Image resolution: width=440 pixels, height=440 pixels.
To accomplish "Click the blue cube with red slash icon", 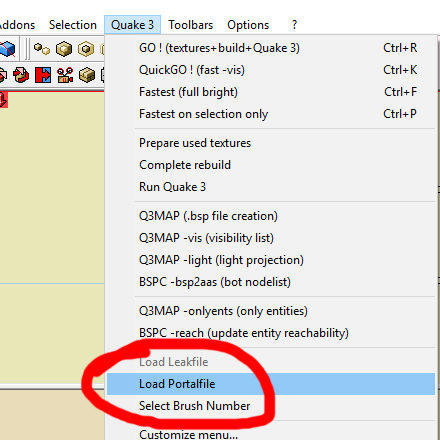I will tap(7, 49).
